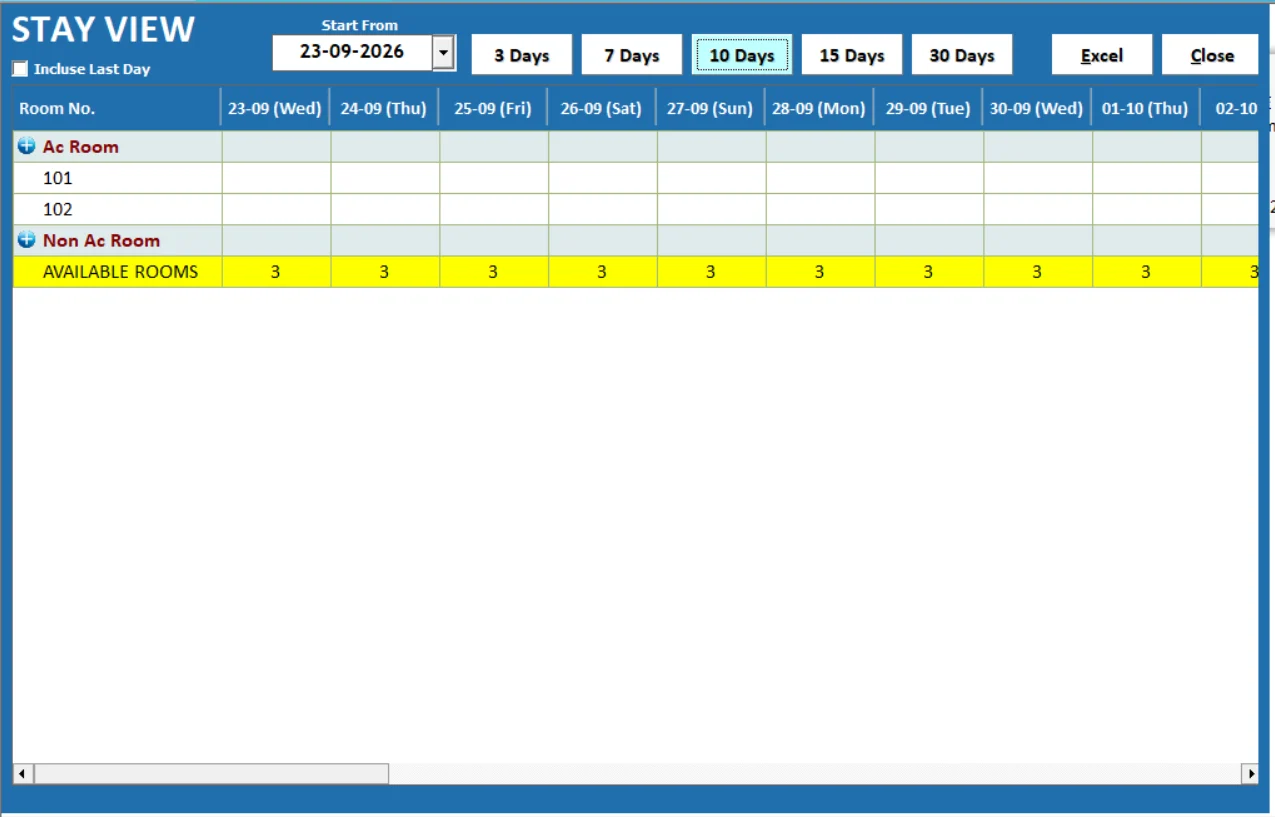Click the 27-09 (Sun) column header
This screenshot has height=817, width=1275.
pos(710,108)
